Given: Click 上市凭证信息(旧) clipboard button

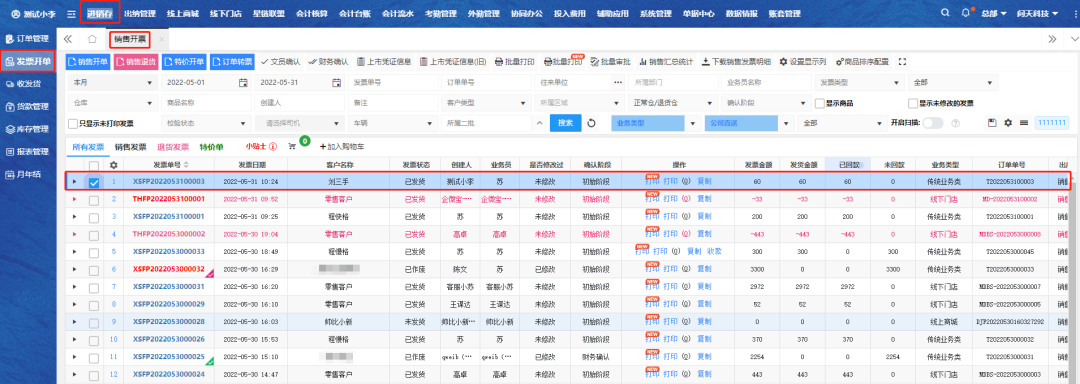Looking at the screenshot, I should (x=452, y=62).
